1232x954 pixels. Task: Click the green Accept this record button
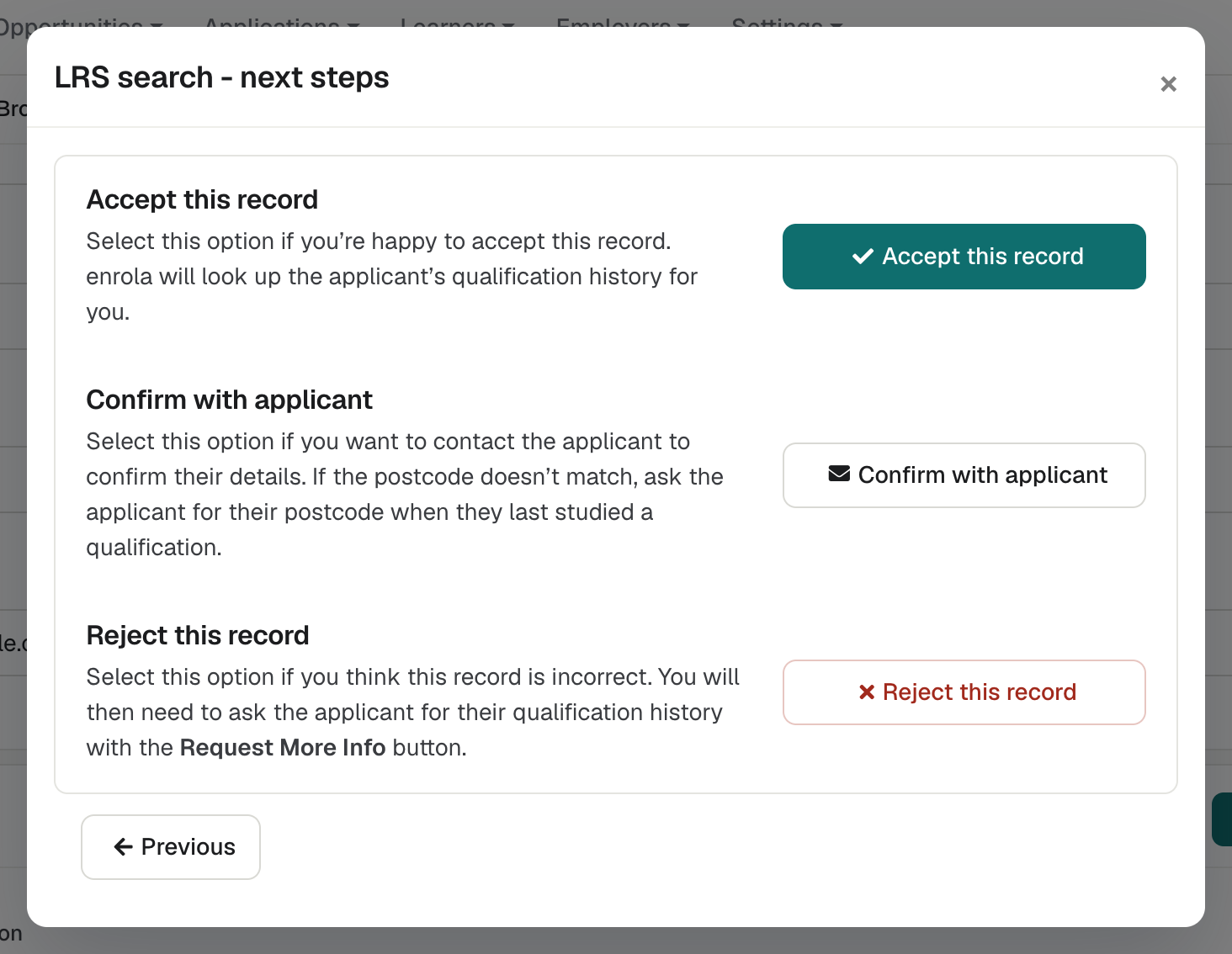(964, 257)
